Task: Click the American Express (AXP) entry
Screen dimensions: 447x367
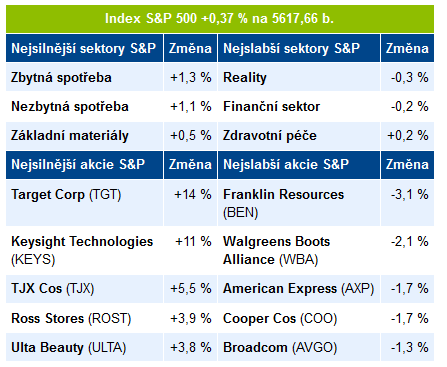Action: [299, 289]
